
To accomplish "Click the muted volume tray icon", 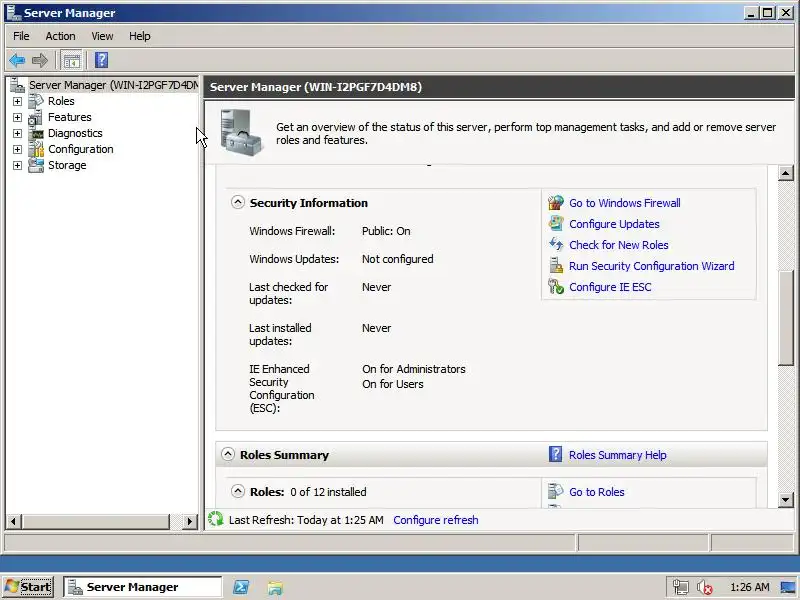I will click(x=705, y=587).
